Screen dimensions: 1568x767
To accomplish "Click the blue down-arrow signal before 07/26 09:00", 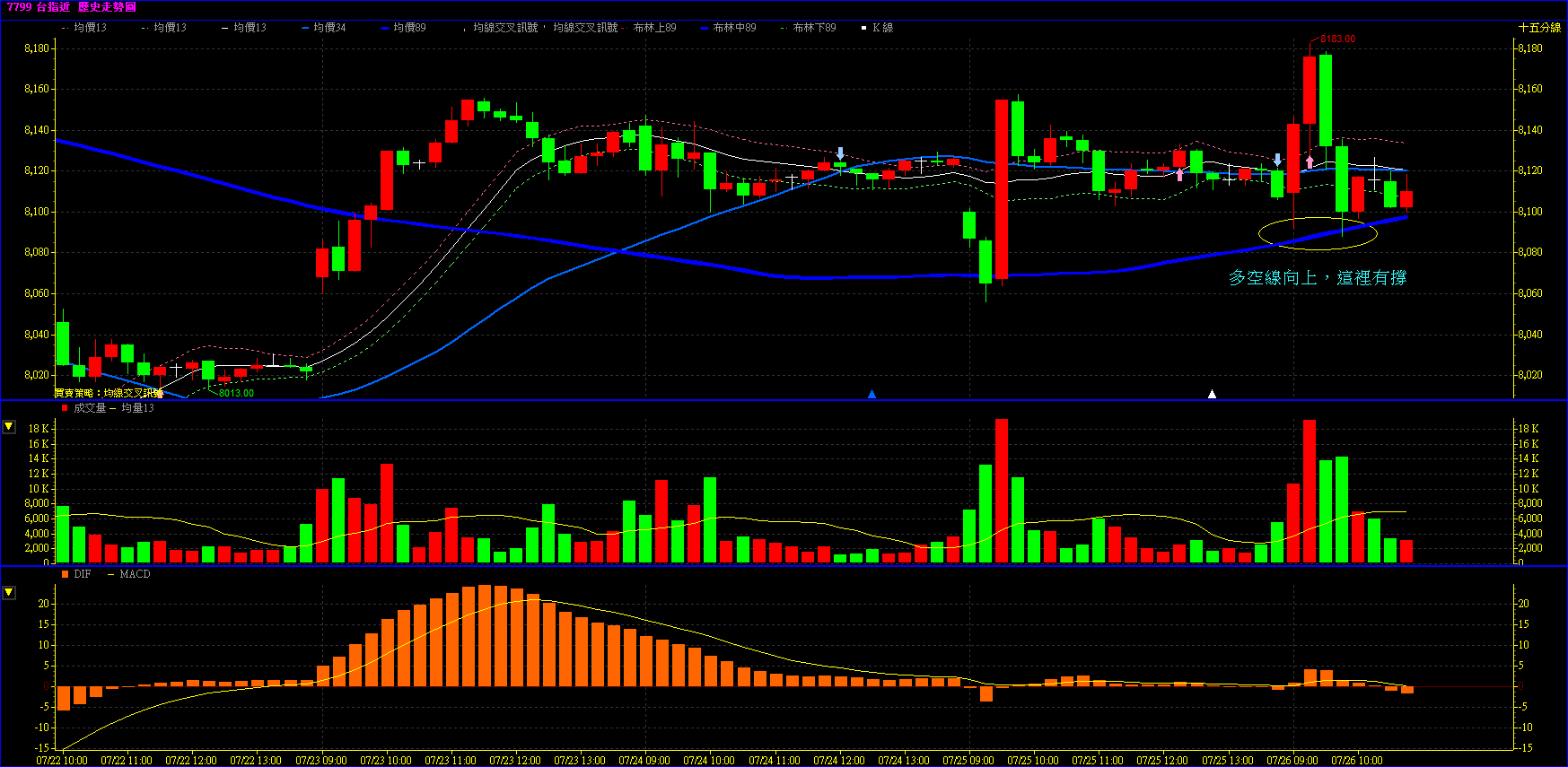I will coord(1277,160).
